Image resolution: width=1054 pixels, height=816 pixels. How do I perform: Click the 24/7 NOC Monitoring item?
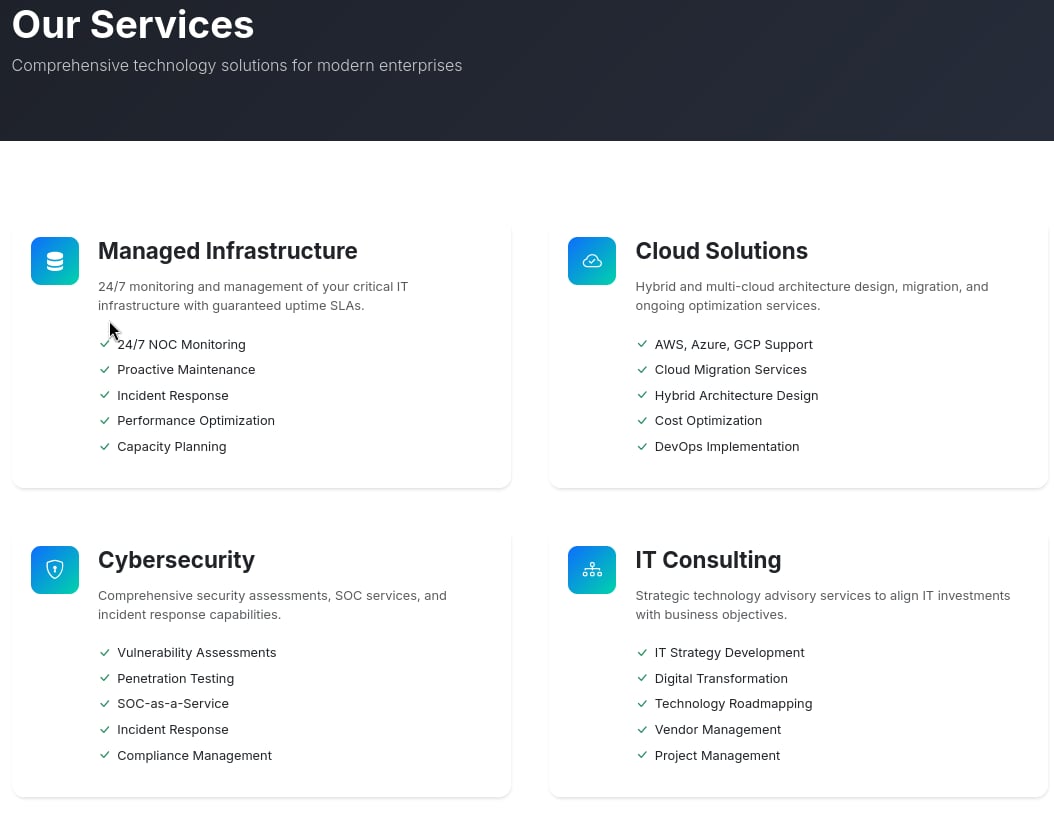coord(181,345)
